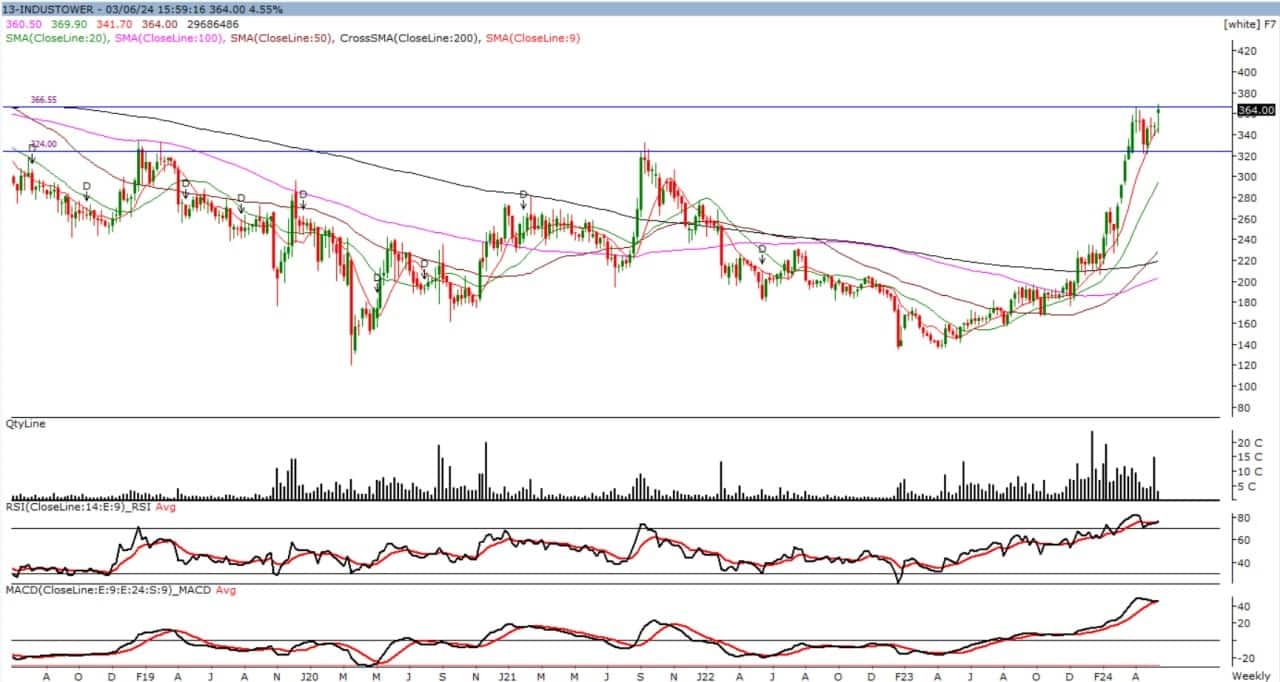Select the dividend D marker in mid-2022
1280x682 pixels.
(x=762, y=250)
